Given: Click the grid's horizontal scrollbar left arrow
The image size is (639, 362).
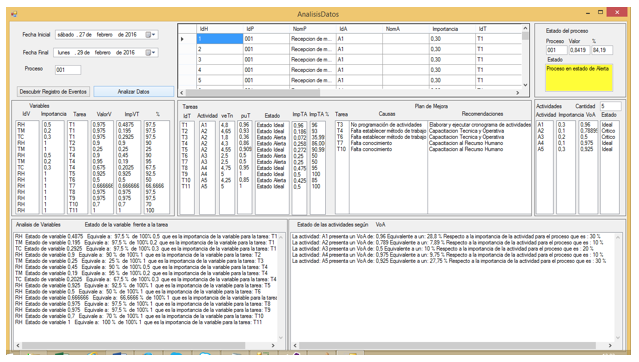Looking at the screenshot, I should coord(182,93).
